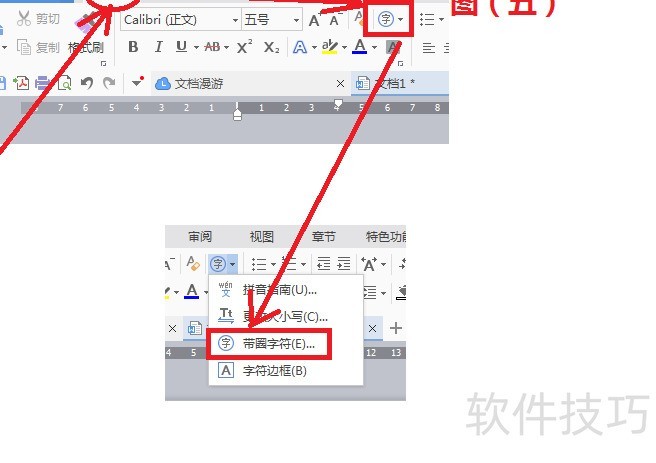Toggle Underline formatting in upper toolbar
656x463 pixels.
click(x=181, y=47)
